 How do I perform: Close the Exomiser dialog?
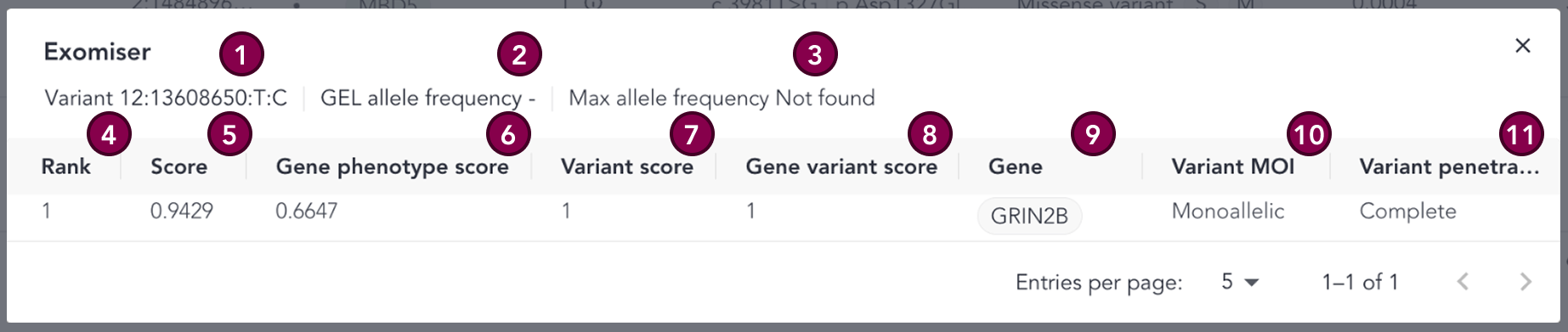coord(1522,46)
